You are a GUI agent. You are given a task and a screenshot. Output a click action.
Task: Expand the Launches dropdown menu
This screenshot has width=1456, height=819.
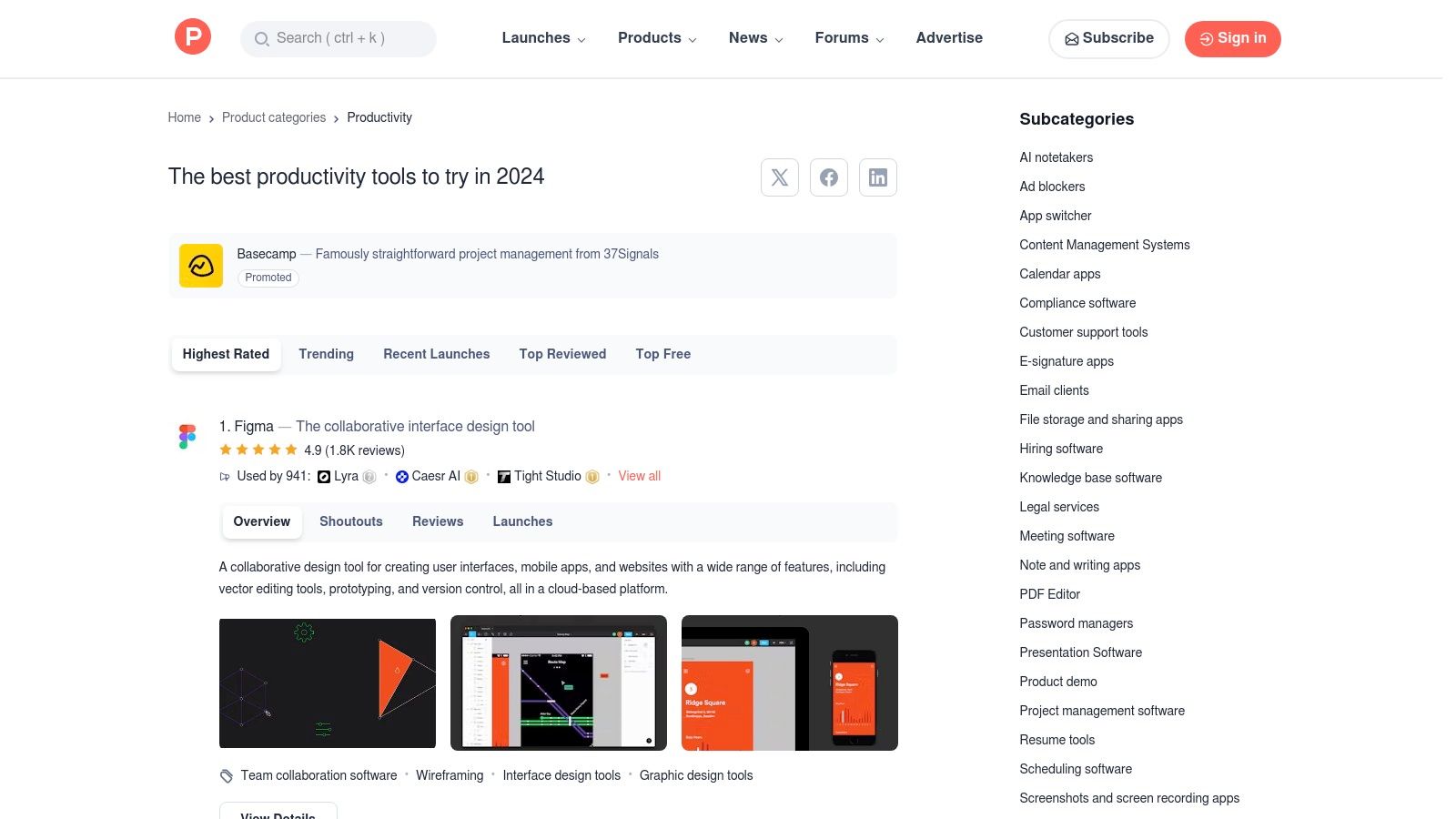543,38
